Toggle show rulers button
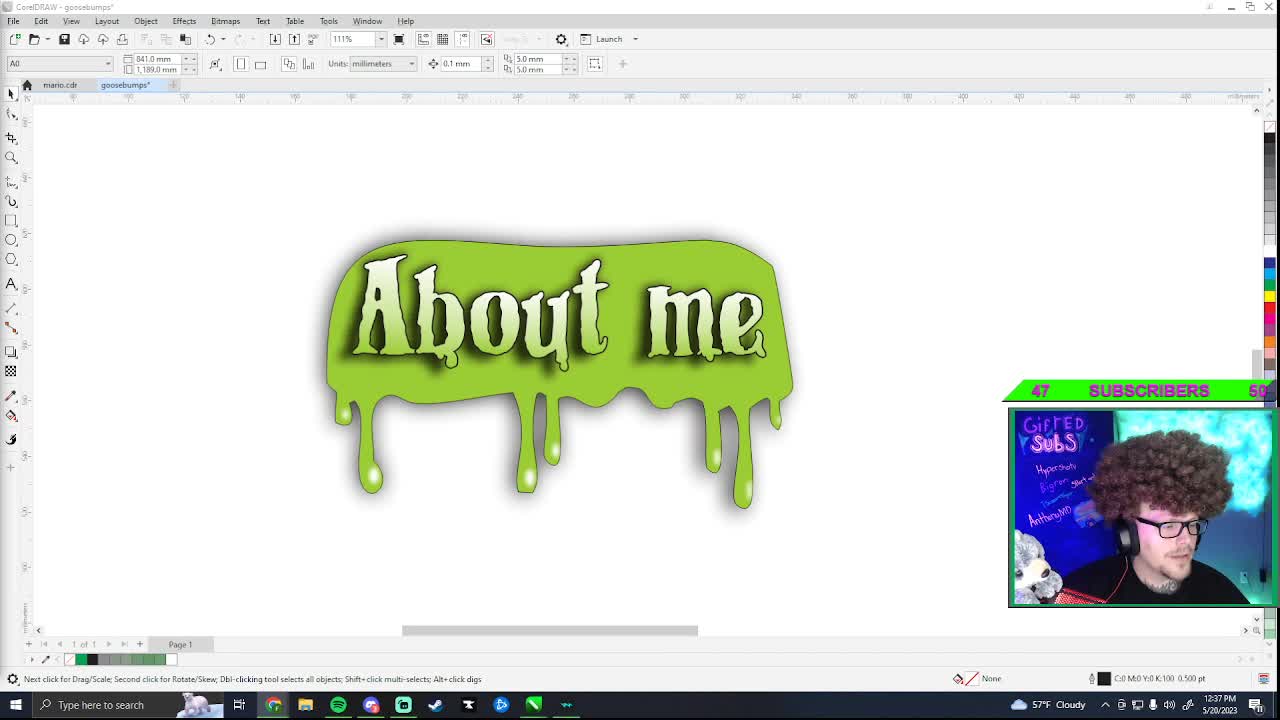 pos(423,39)
